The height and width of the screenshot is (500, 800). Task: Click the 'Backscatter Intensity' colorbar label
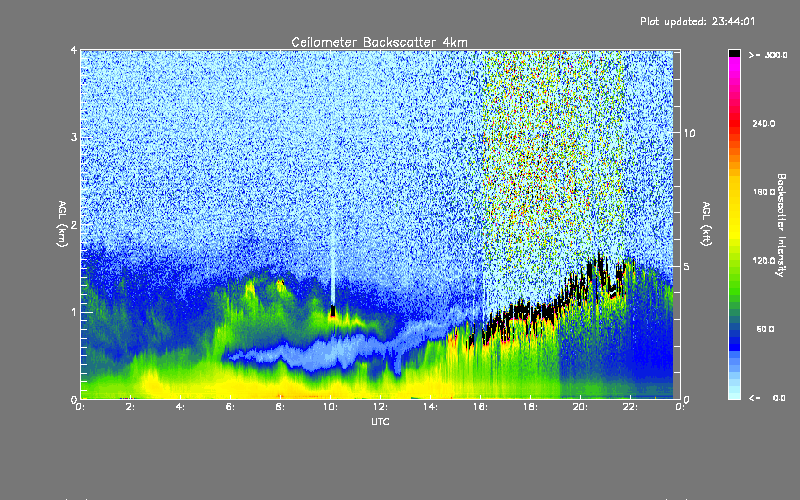pos(781,225)
